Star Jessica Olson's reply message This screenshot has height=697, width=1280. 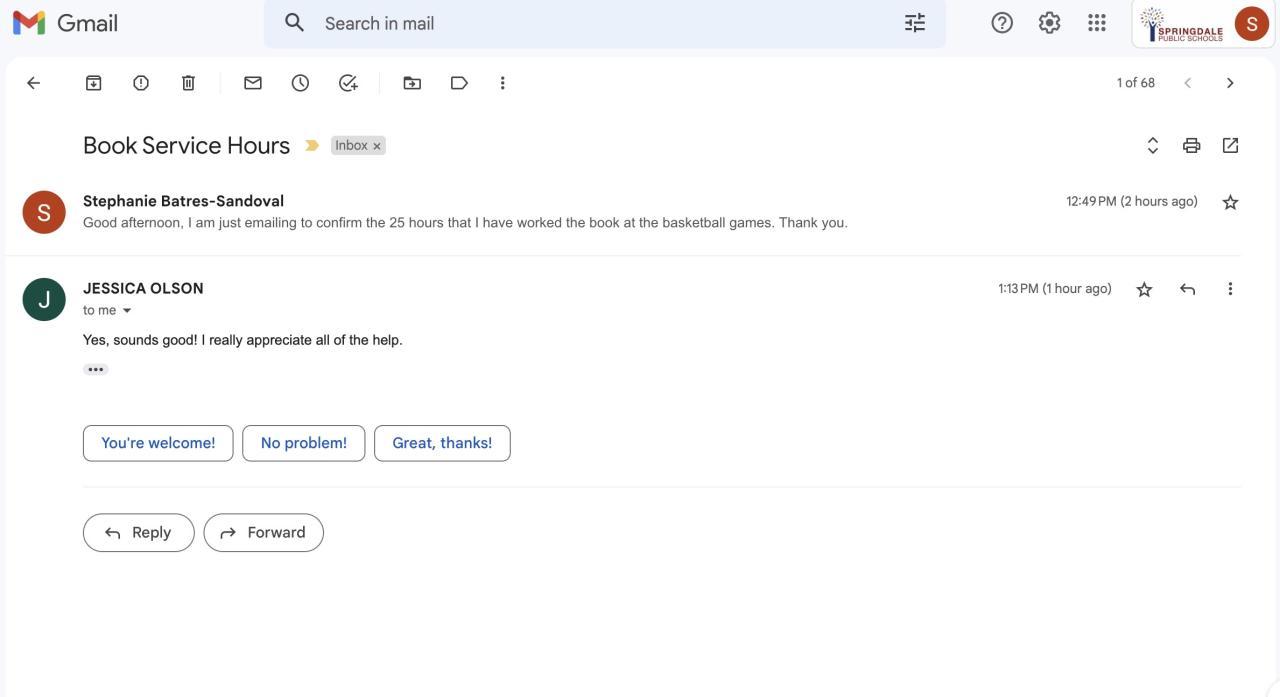coord(1145,289)
